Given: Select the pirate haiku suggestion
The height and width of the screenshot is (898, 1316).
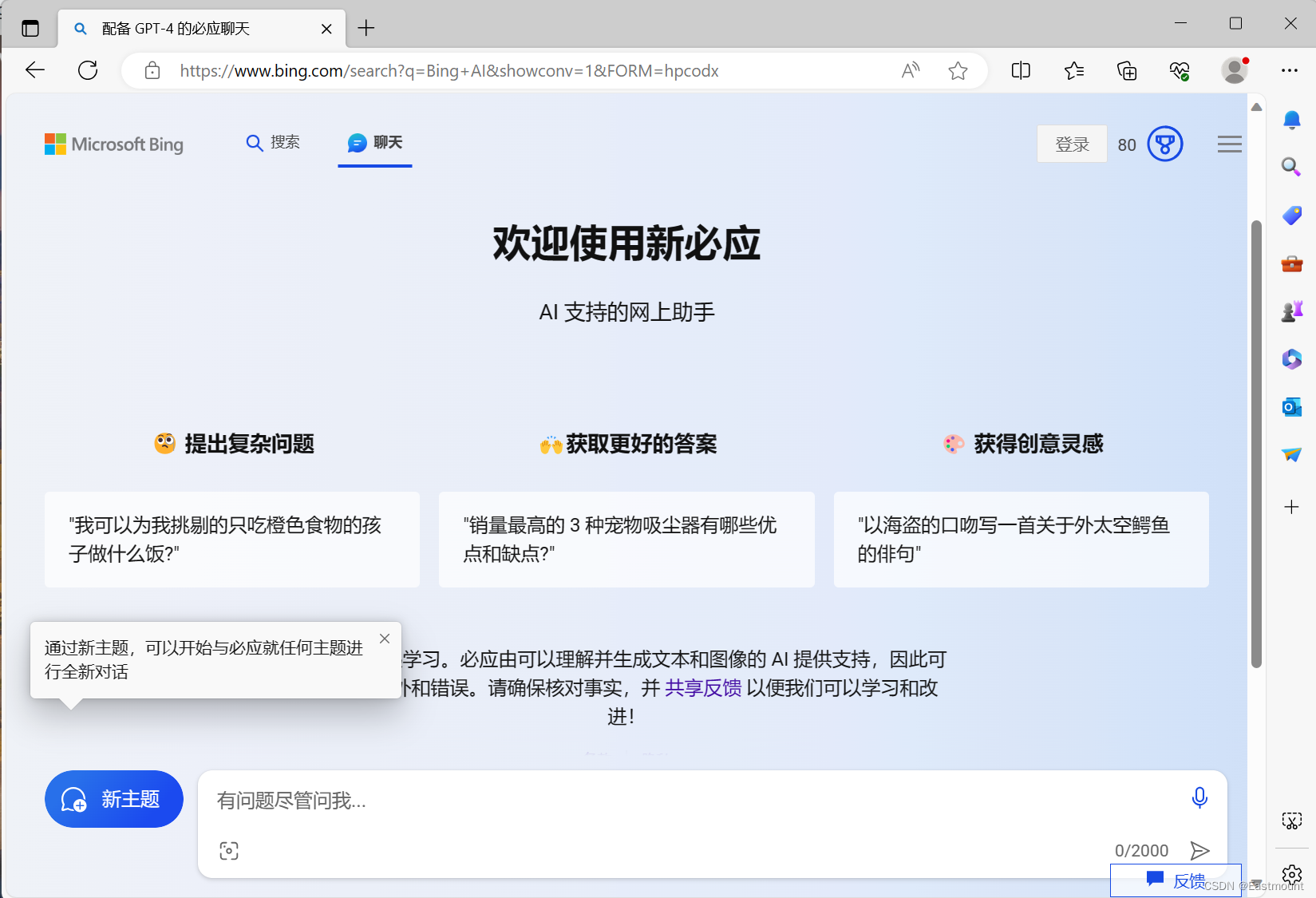Looking at the screenshot, I should coord(1022,540).
